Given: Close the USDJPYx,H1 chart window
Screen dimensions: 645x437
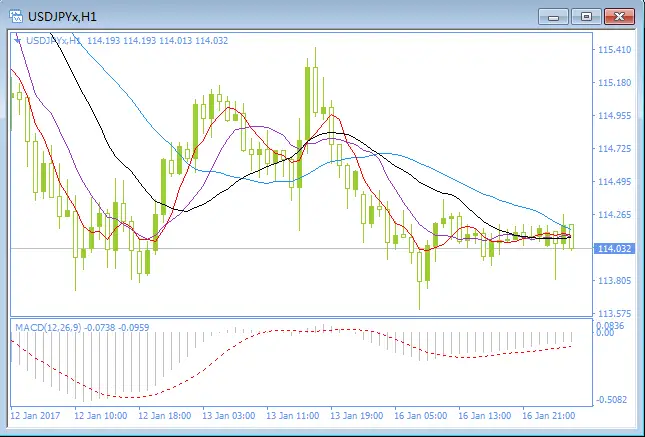Looking at the screenshot, I should click(619, 17).
